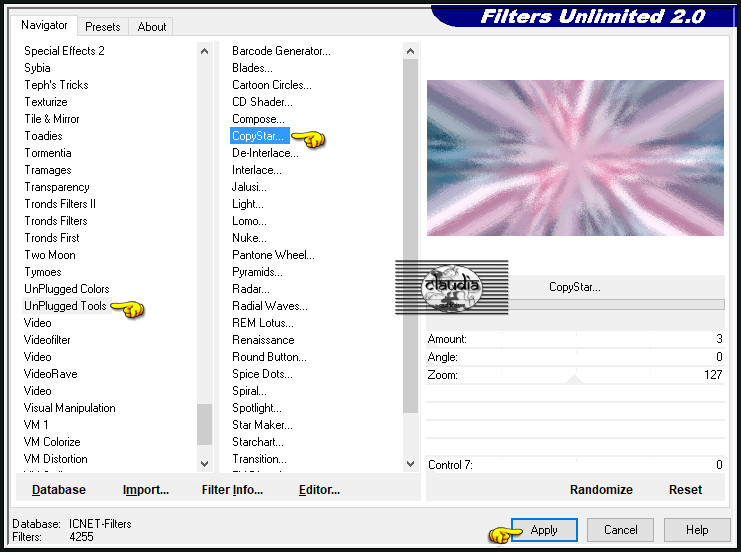Select Compose... filter
Screen dimensions: 741x552
[258, 119]
